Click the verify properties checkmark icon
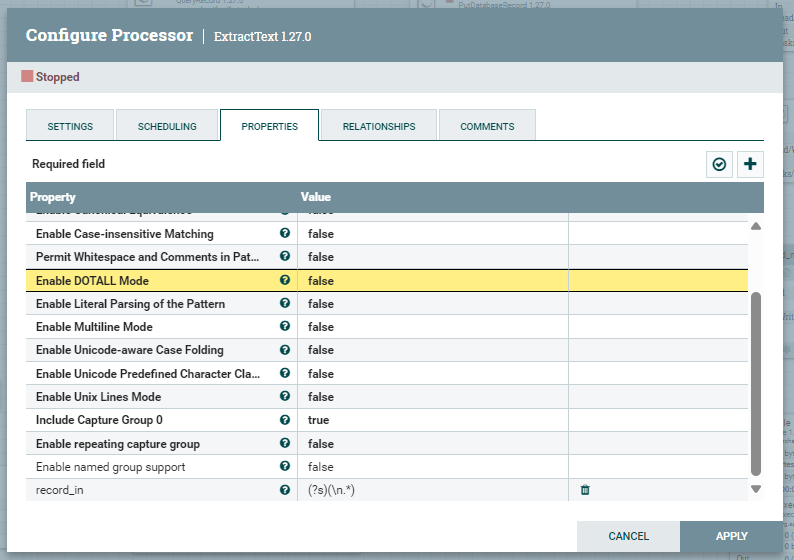The image size is (794, 560). tap(719, 164)
